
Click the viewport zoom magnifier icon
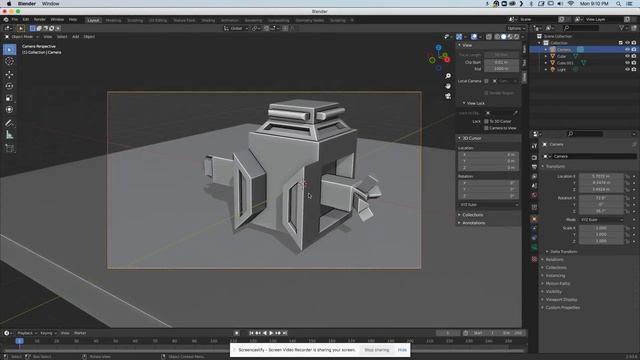click(x=448, y=76)
